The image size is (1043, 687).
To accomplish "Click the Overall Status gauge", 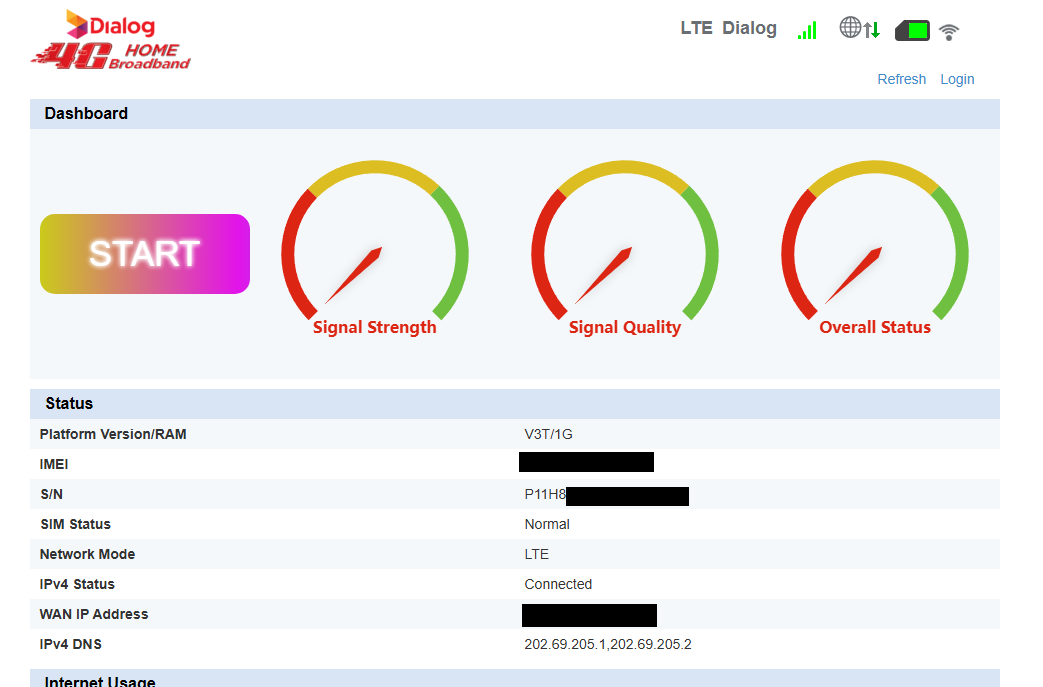I will tap(875, 247).
